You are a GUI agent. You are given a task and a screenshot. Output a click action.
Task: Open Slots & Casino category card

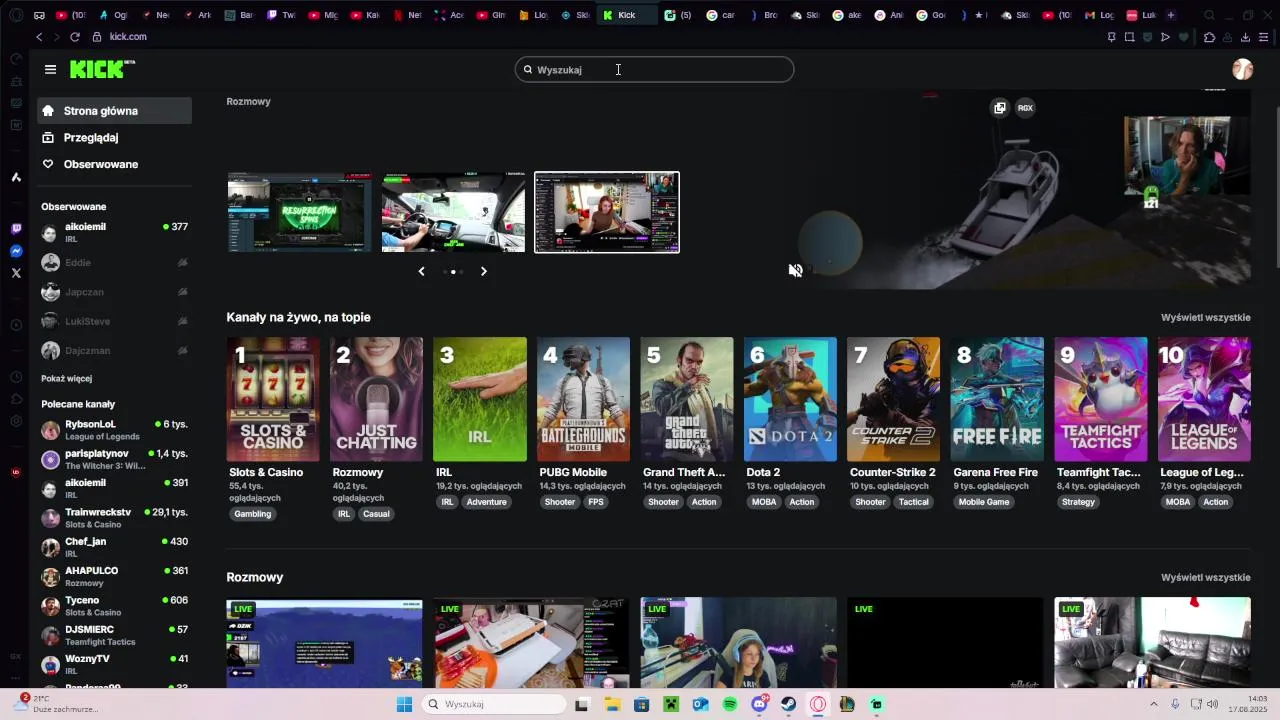[273, 399]
